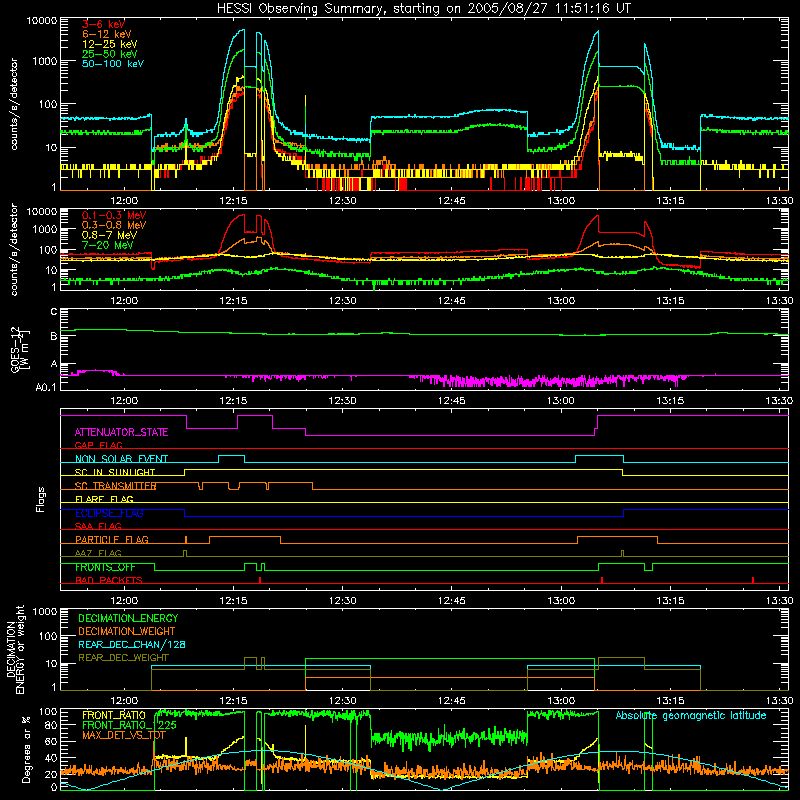Select the GAP_FLAG label
800x800 pixels.
coord(98,445)
